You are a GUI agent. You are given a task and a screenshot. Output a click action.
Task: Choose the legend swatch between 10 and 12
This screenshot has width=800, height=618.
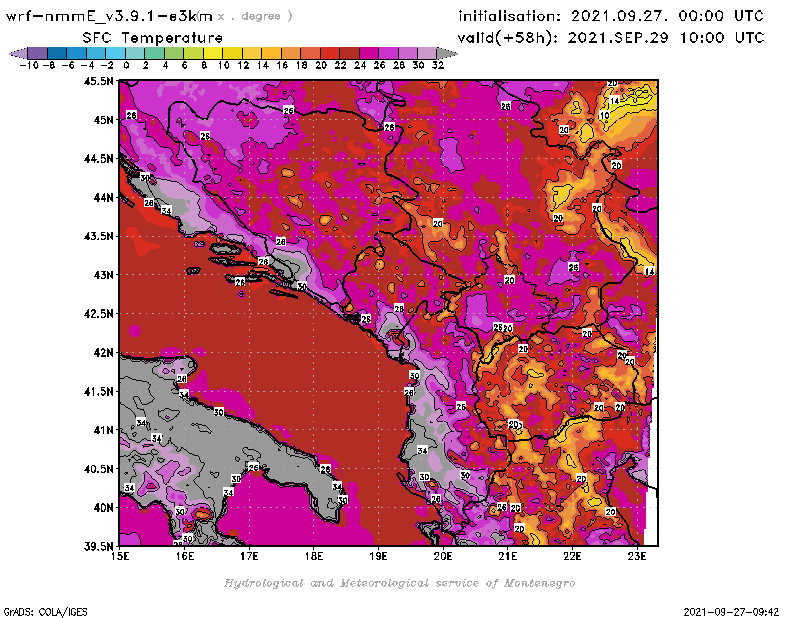(x=233, y=54)
